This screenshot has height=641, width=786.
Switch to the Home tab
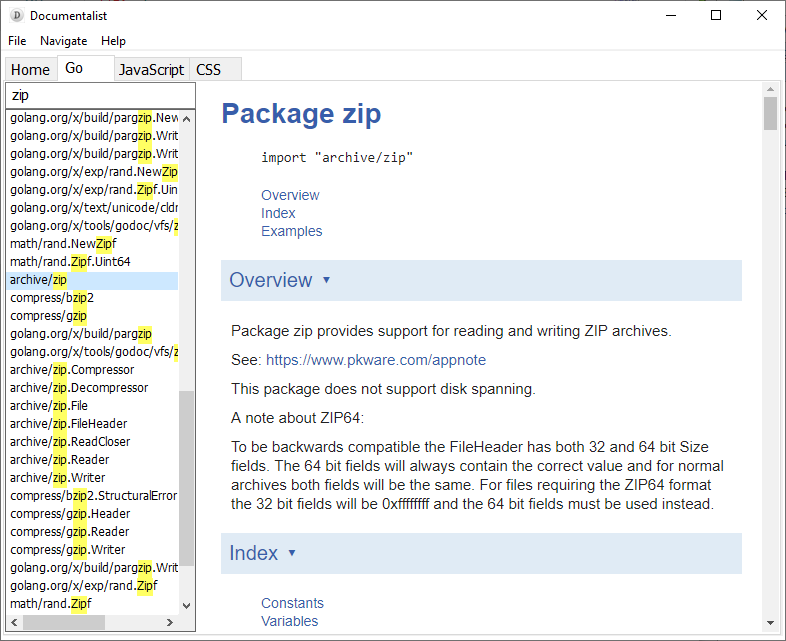click(30, 69)
